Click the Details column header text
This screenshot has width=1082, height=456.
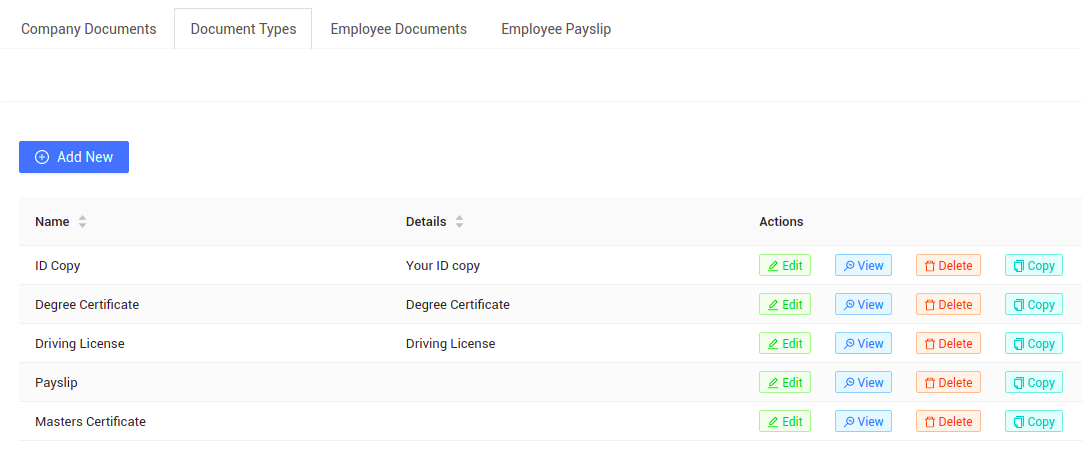coord(426,222)
